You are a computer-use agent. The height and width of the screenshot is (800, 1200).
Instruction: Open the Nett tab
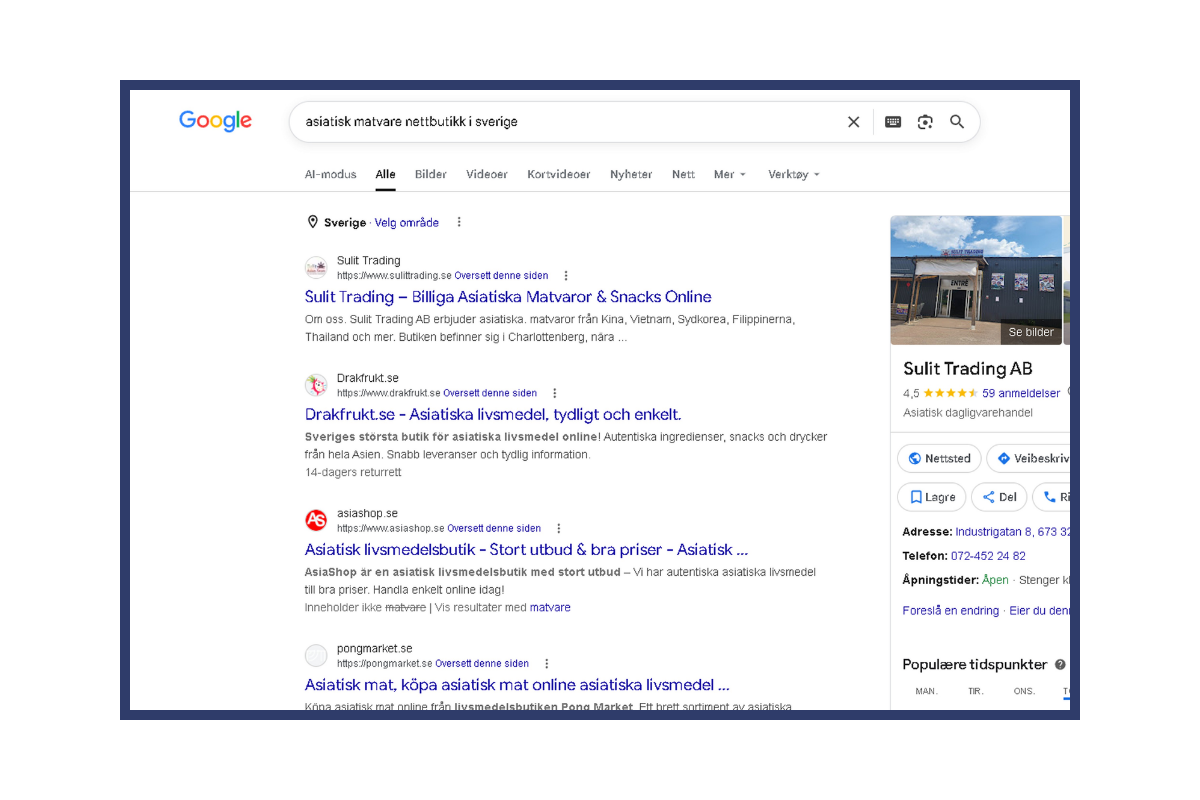(x=683, y=174)
